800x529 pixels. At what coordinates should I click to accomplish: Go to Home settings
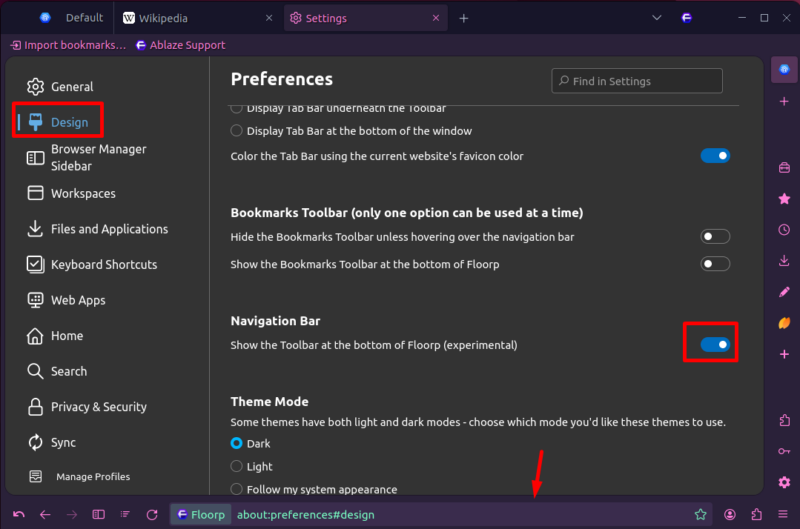click(55, 336)
